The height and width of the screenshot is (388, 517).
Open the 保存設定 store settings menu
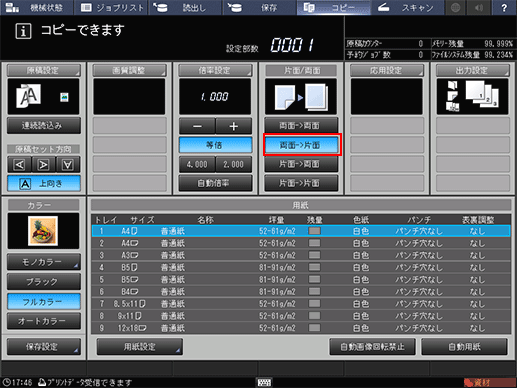[x=44, y=347]
